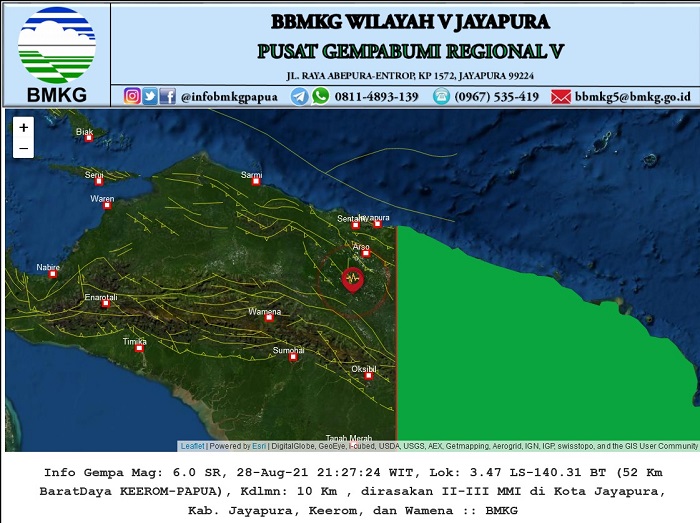The height and width of the screenshot is (523, 700).
Task: Click the JL. RAYA ABEPURA-ENTROP address line
Action: click(x=410, y=76)
